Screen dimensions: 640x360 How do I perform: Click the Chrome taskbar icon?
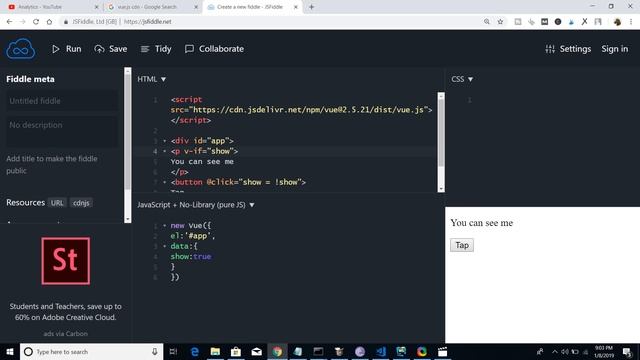point(277,351)
